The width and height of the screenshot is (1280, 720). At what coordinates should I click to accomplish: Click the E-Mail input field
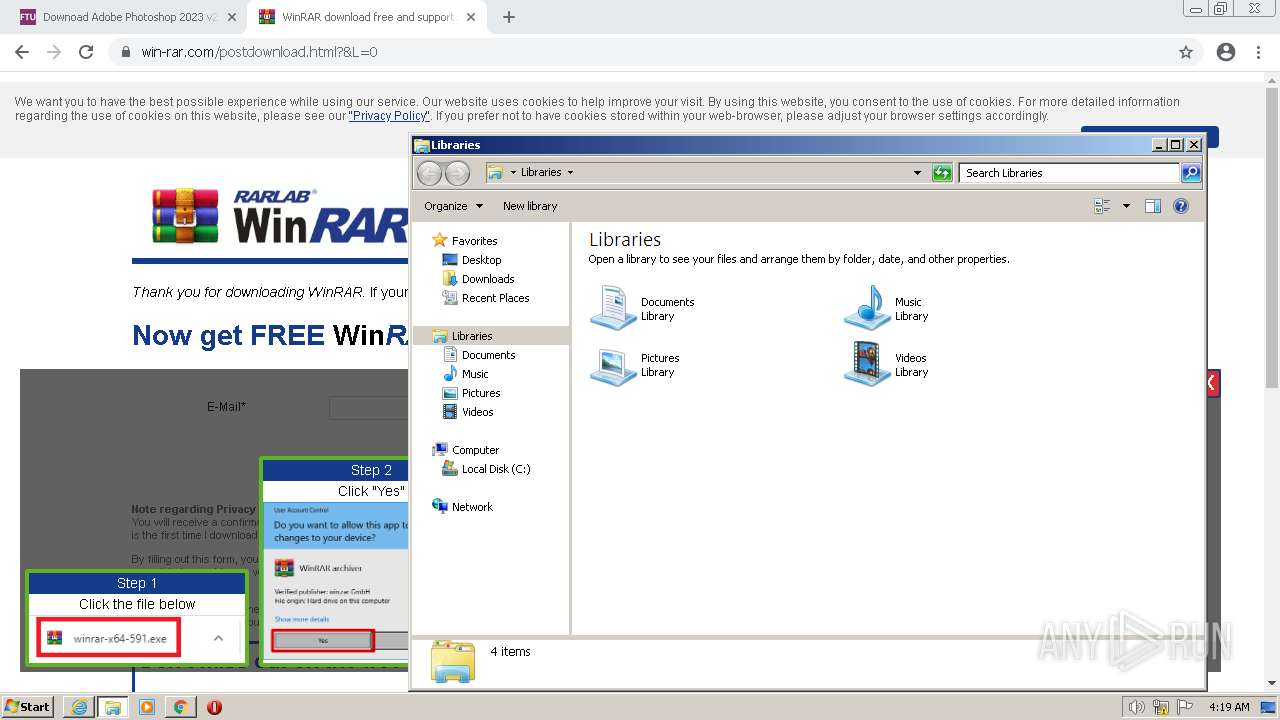click(x=369, y=407)
